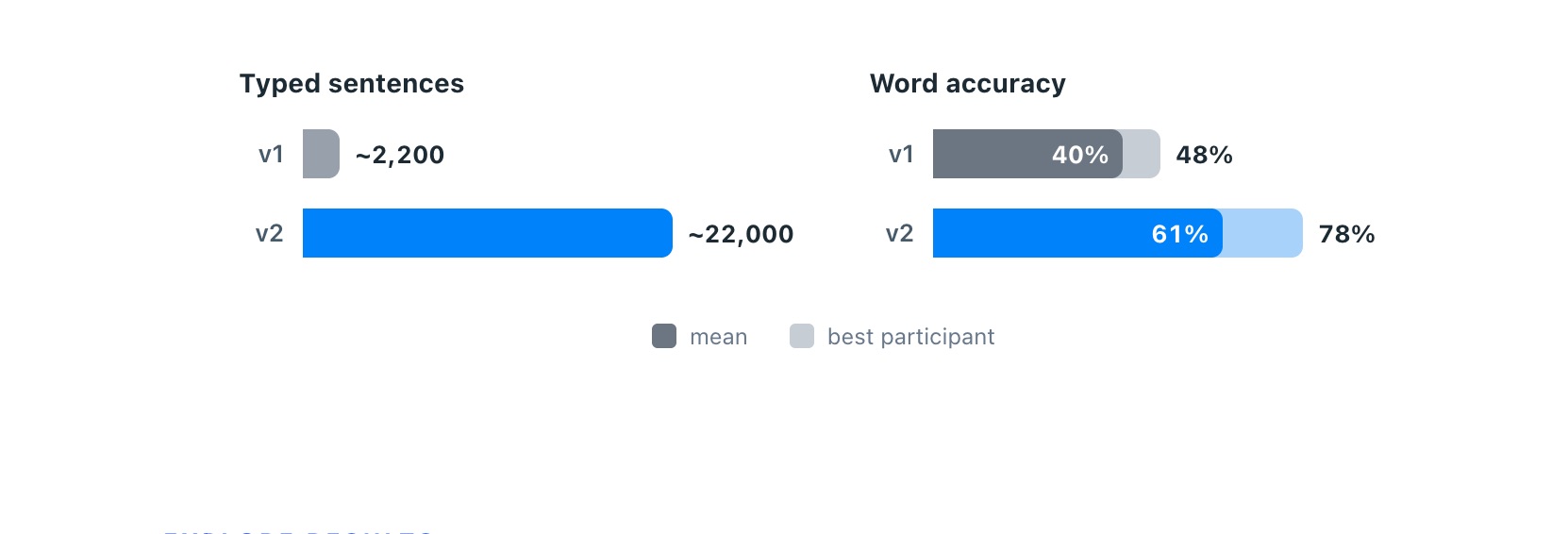Click the Typed sentences heading
This screenshot has height=534, width=1568.
[x=352, y=84]
